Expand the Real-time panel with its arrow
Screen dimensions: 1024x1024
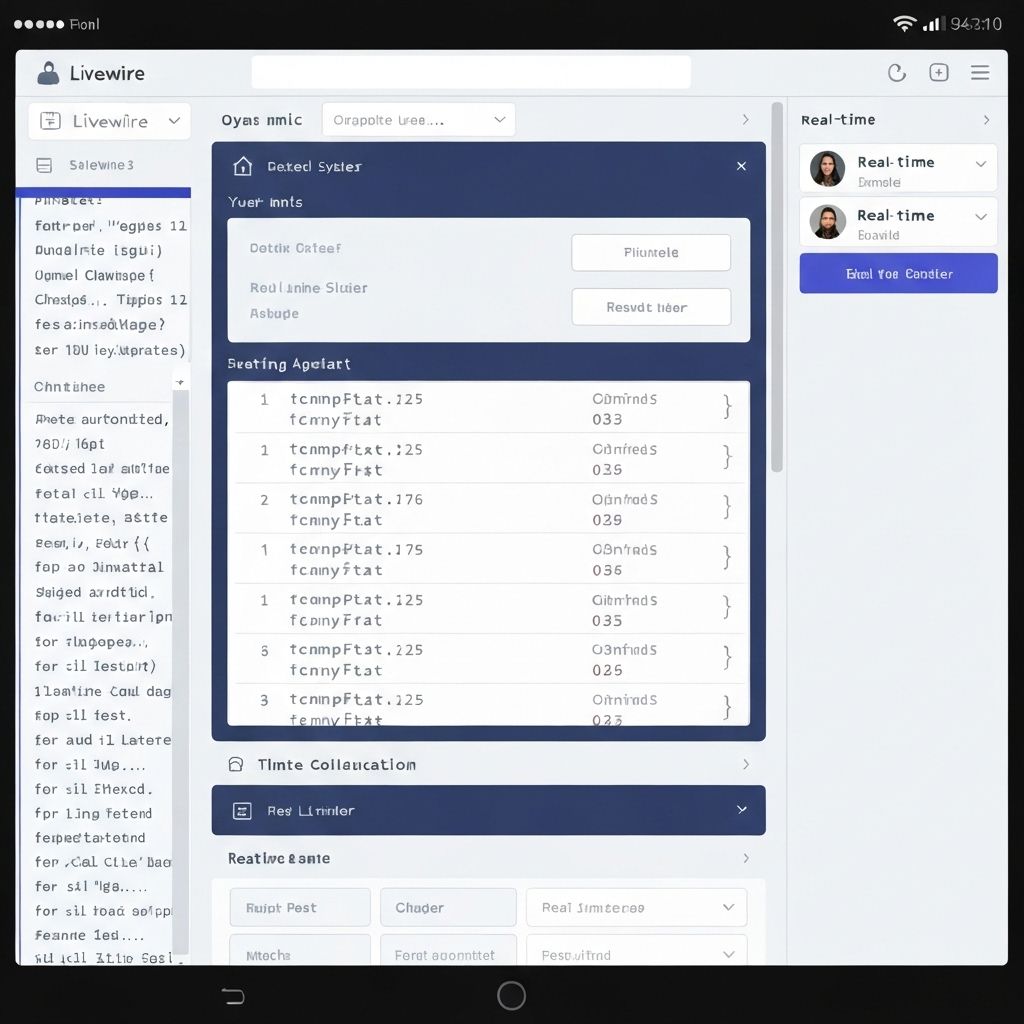[986, 119]
